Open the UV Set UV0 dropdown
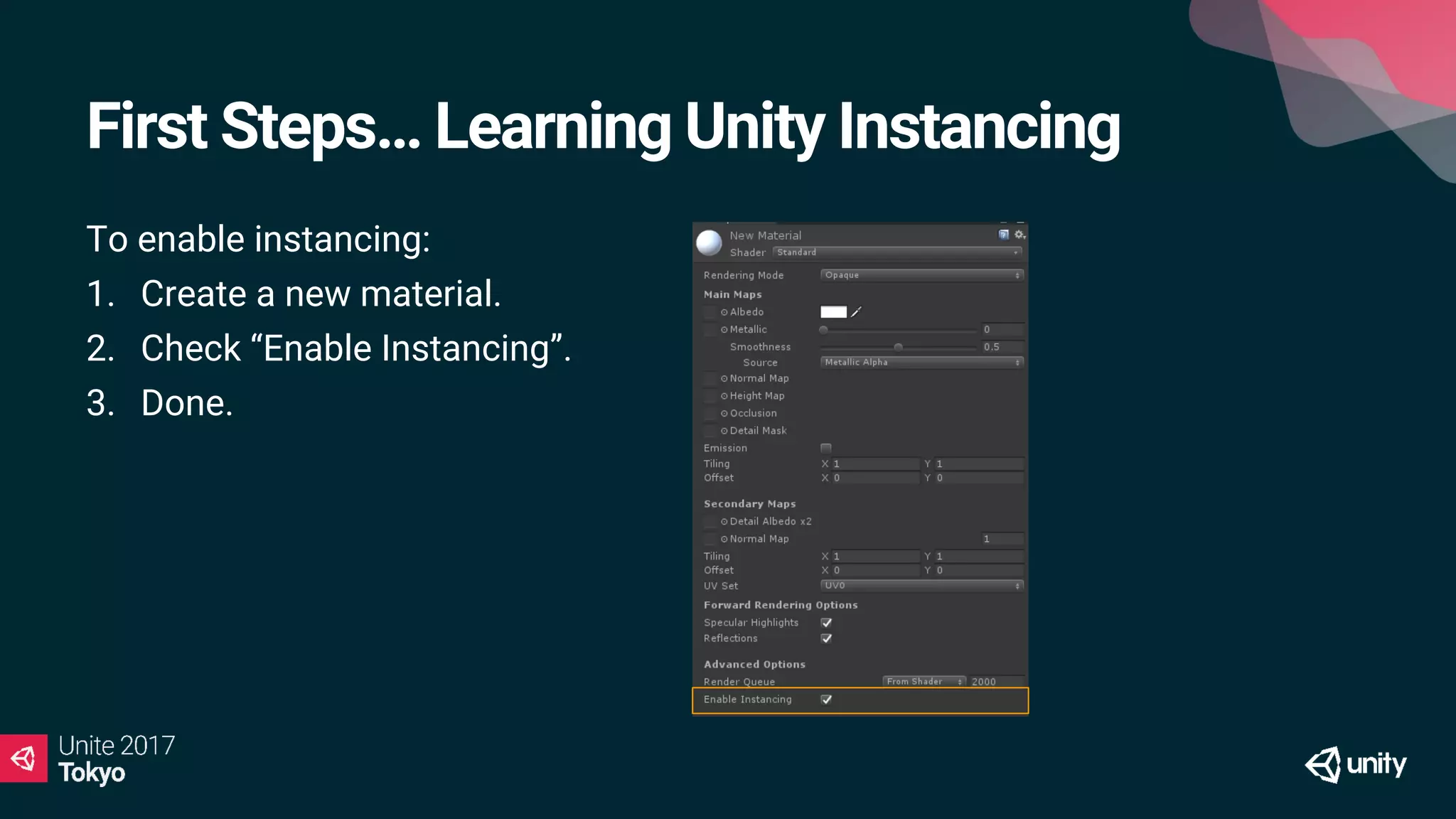Screen dimensions: 1456x819 [922, 586]
